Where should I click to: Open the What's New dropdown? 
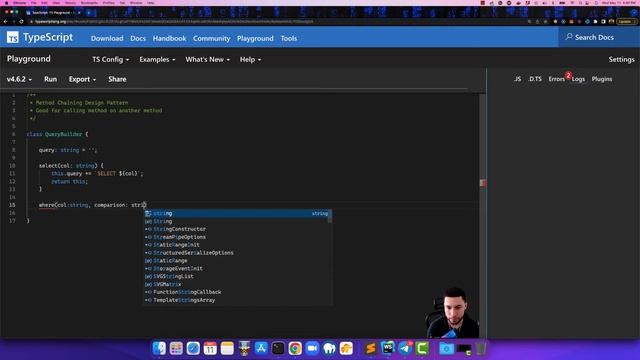pyautogui.click(x=207, y=60)
